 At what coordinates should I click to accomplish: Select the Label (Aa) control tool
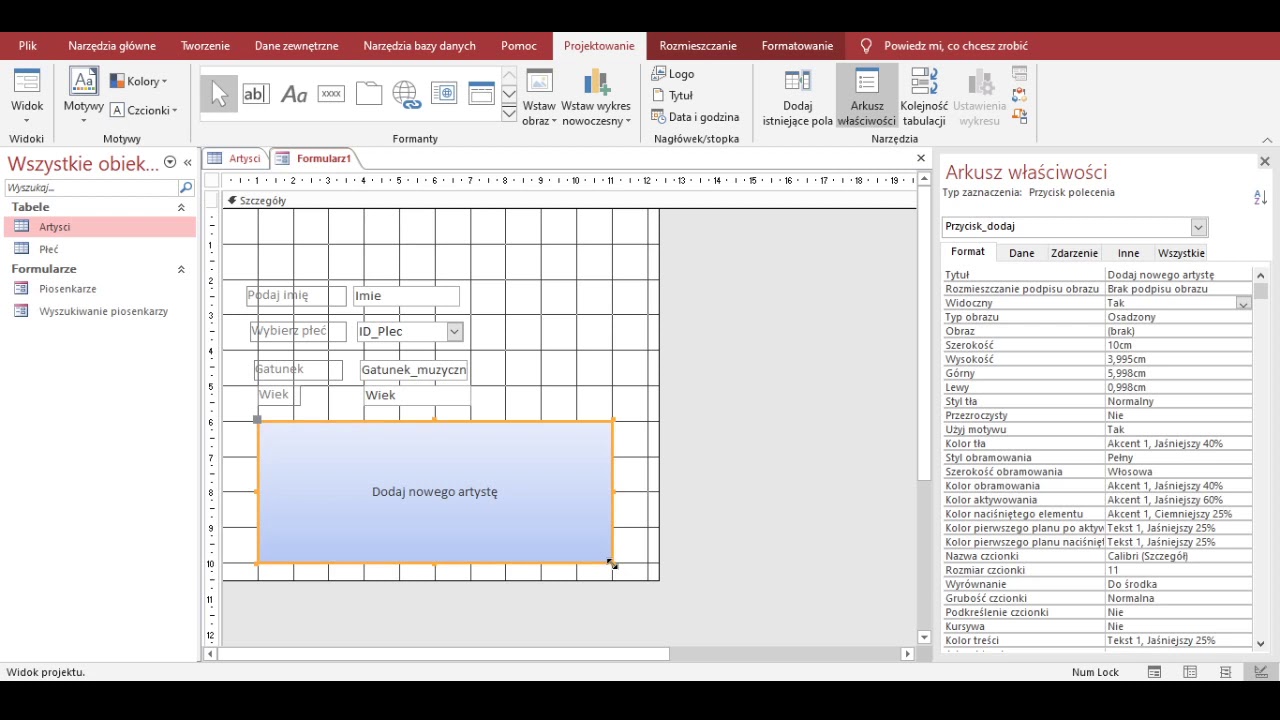(x=294, y=94)
